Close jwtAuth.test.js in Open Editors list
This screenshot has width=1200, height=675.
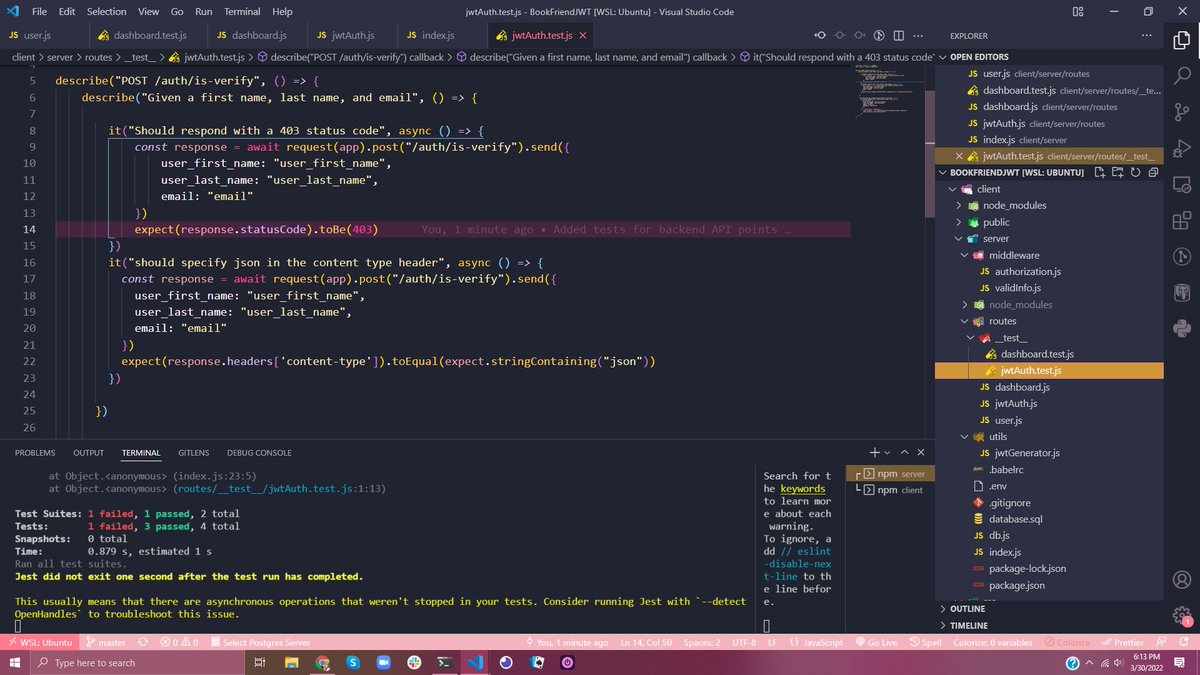point(960,156)
